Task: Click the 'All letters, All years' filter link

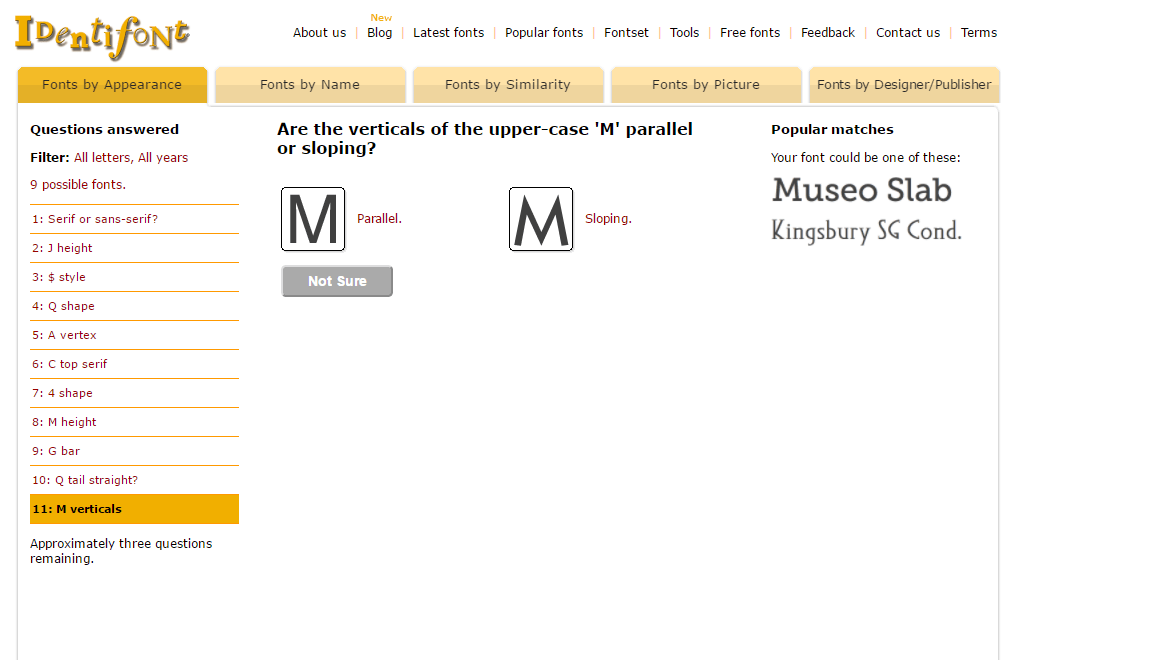Action: [131, 158]
